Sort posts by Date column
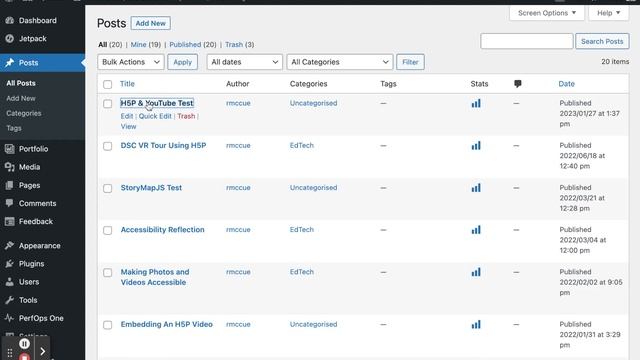Image resolution: width=640 pixels, height=360 pixels. pyautogui.click(x=567, y=84)
